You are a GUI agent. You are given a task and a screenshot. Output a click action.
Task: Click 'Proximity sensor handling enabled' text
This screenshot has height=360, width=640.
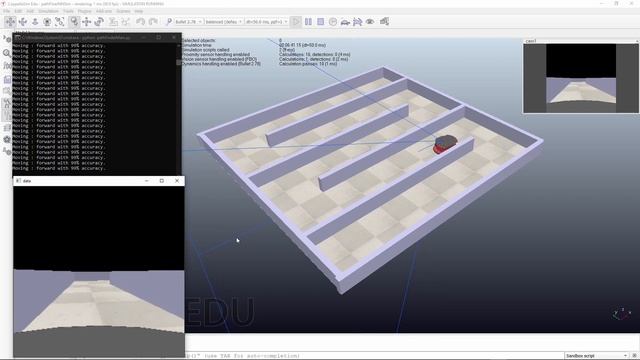coord(216,54)
